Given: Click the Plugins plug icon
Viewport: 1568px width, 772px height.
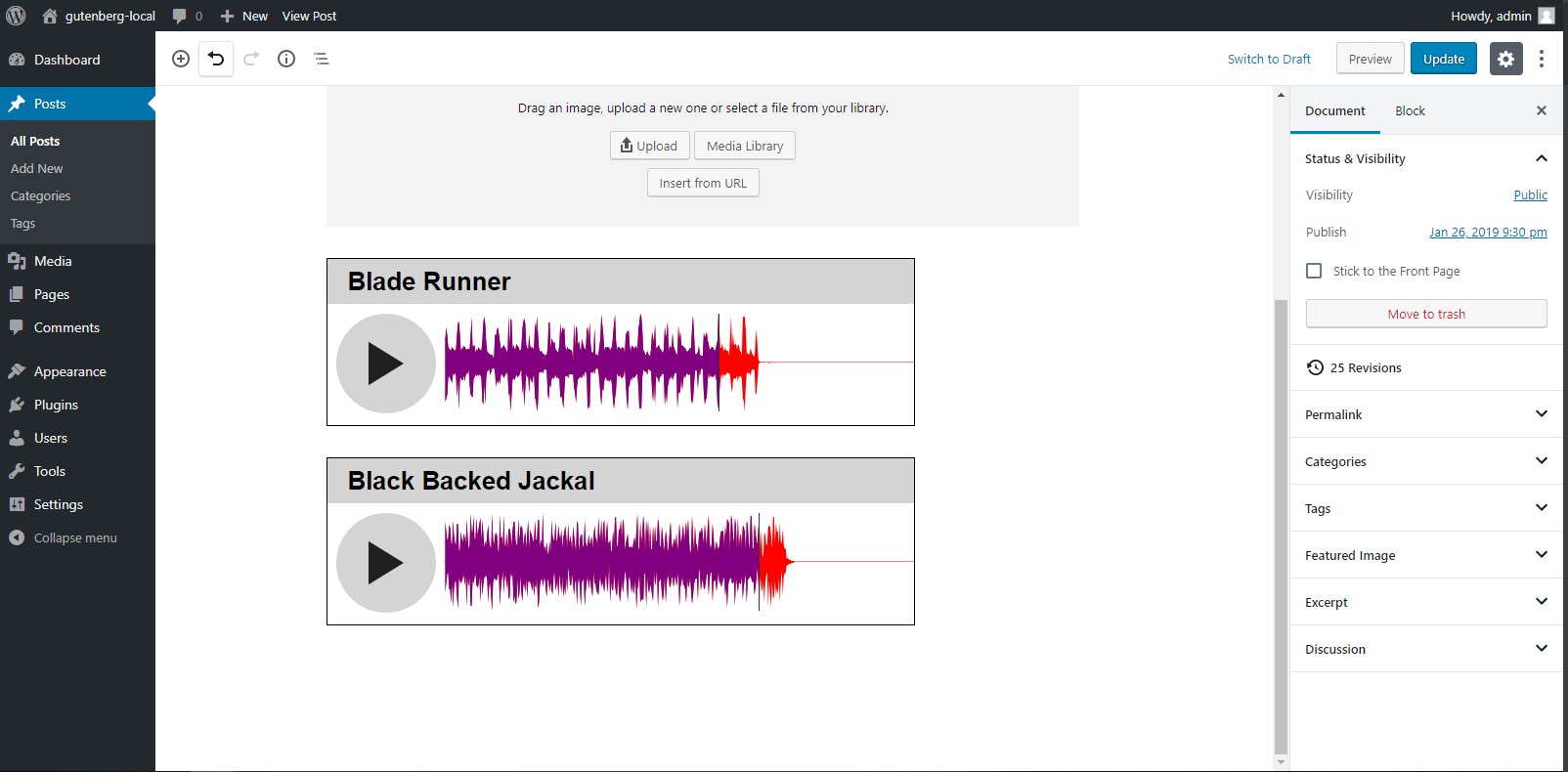Looking at the screenshot, I should click(x=17, y=405).
